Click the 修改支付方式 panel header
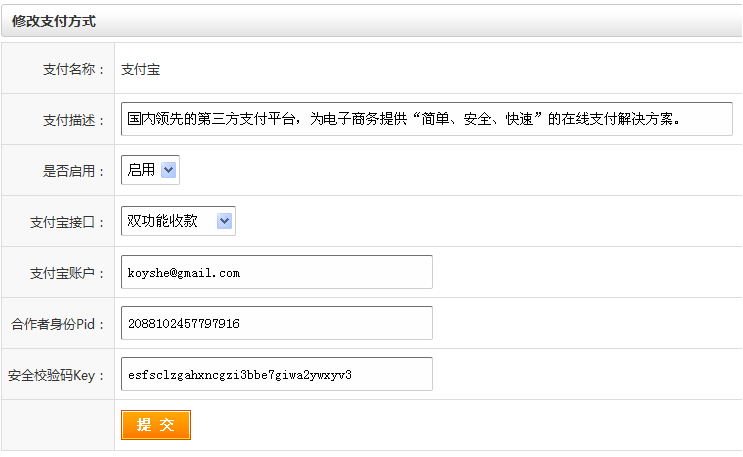Screen dimensions: 743x457 [54, 20]
